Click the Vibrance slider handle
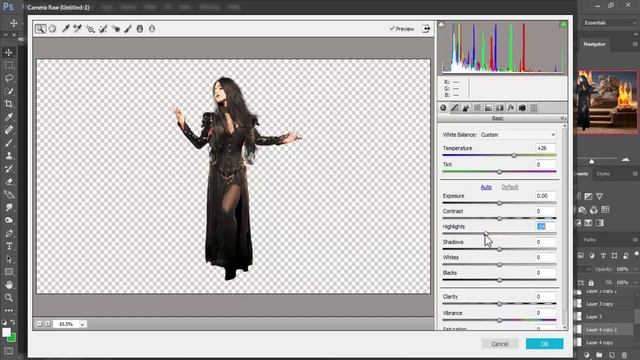This screenshot has height=360, width=640. (499, 320)
